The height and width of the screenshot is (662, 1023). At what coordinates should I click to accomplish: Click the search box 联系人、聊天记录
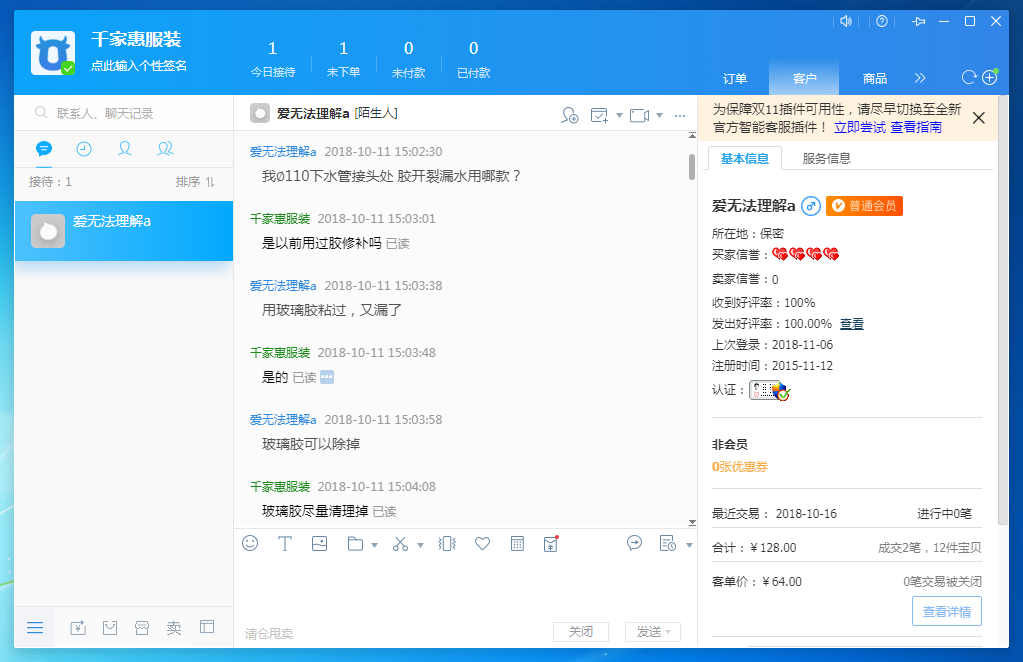click(124, 113)
